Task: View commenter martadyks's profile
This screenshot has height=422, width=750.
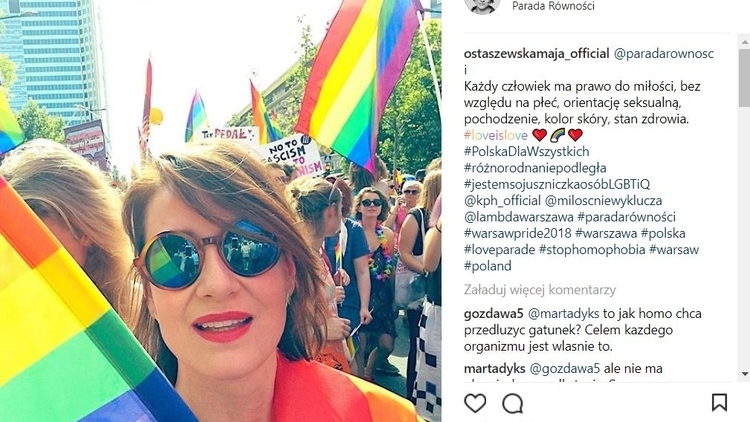Action: click(x=495, y=369)
